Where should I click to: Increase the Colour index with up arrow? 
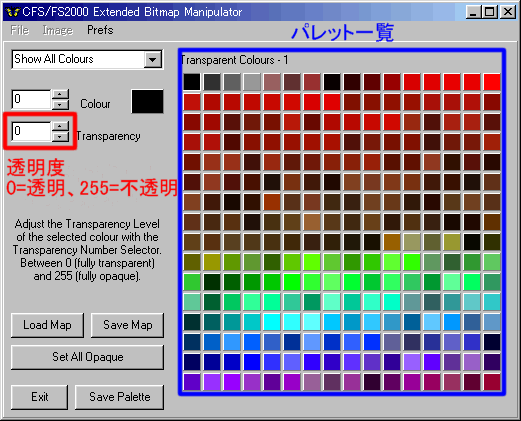pyautogui.click(x=60, y=94)
